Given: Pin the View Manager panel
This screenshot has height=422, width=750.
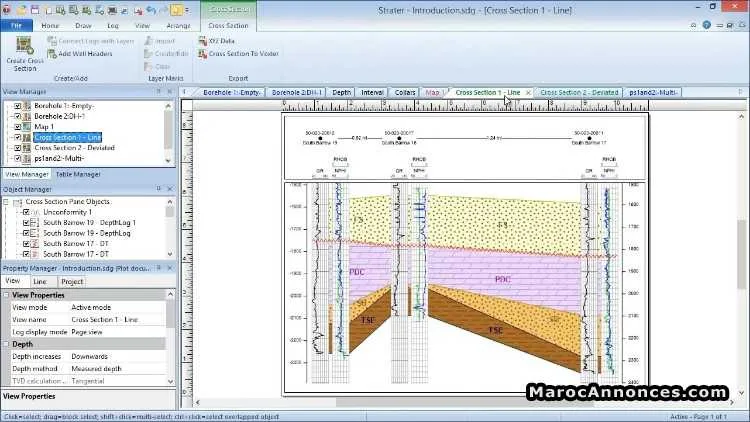Looking at the screenshot, I should point(159,91).
